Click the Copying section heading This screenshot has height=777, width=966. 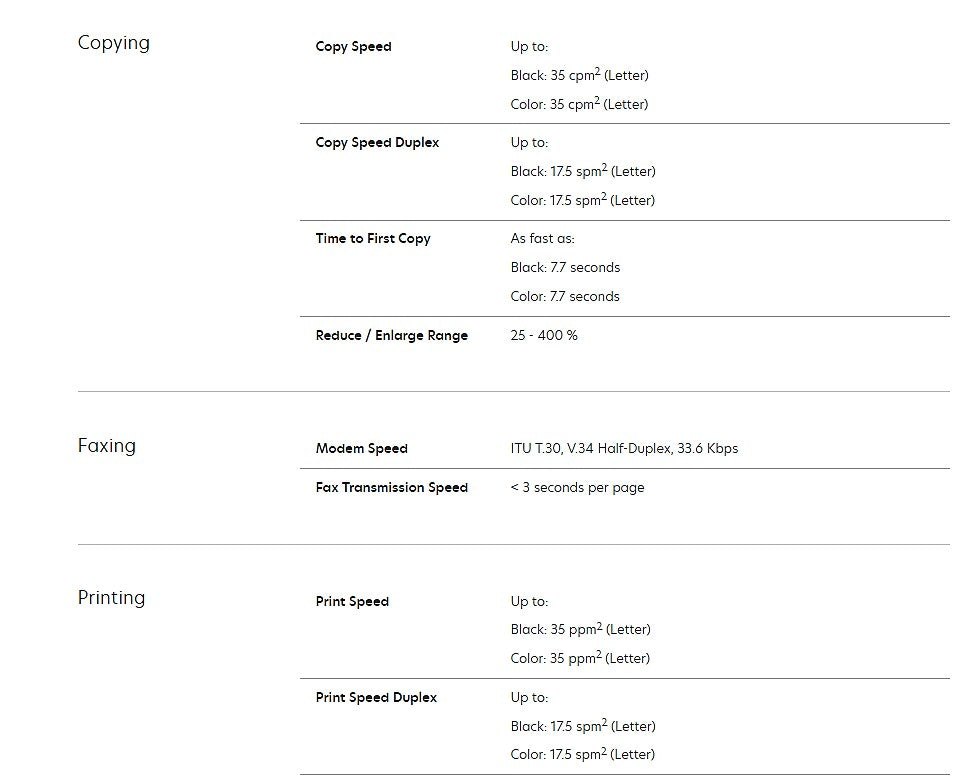[x=114, y=43]
